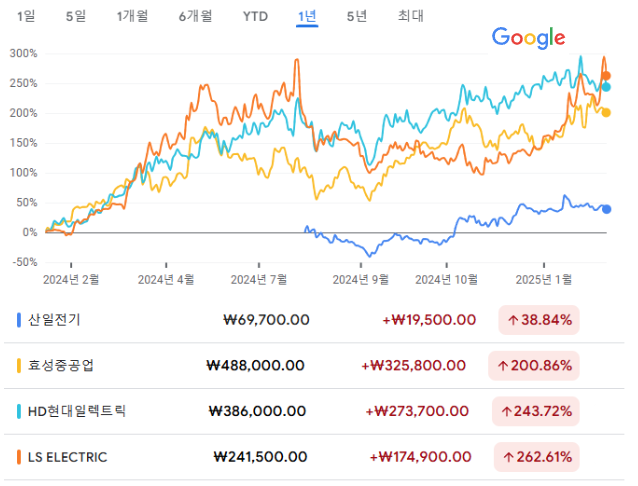Viewport: 638px width, 486px height.
Task: Click the 2024년 2월 axis label
Action: pos(71,280)
